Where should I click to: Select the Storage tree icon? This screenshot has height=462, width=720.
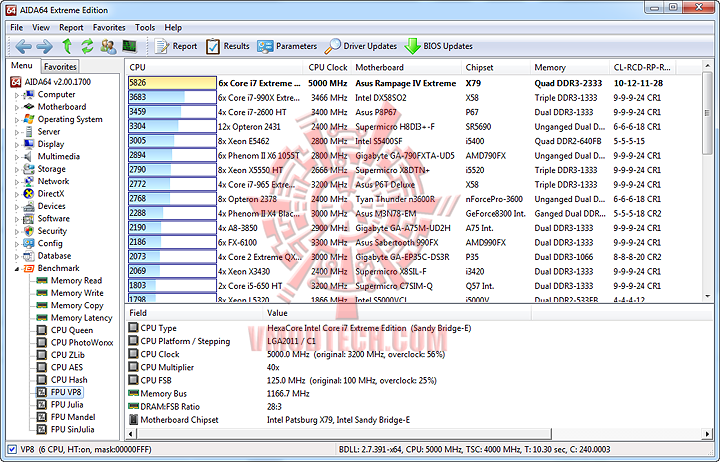coord(29,169)
